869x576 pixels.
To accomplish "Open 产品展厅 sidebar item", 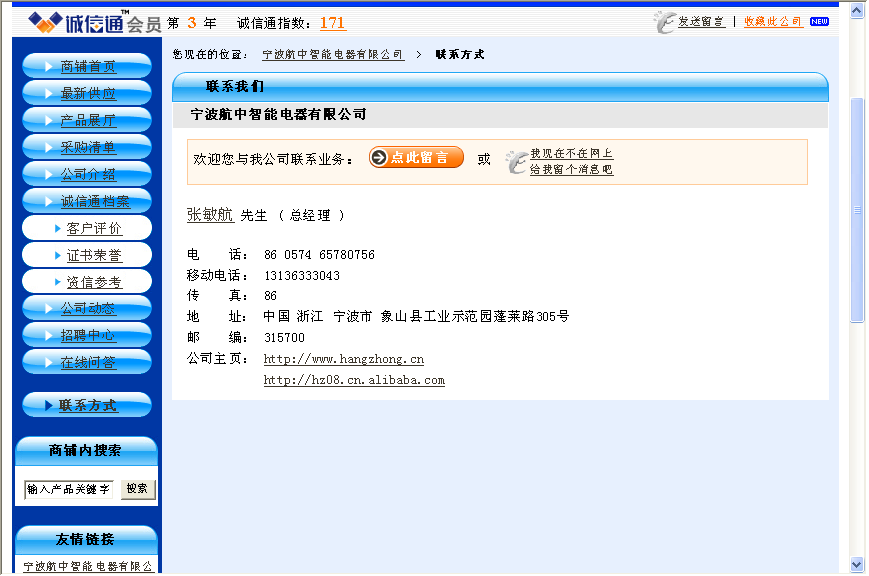I will pyautogui.click(x=87, y=121).
